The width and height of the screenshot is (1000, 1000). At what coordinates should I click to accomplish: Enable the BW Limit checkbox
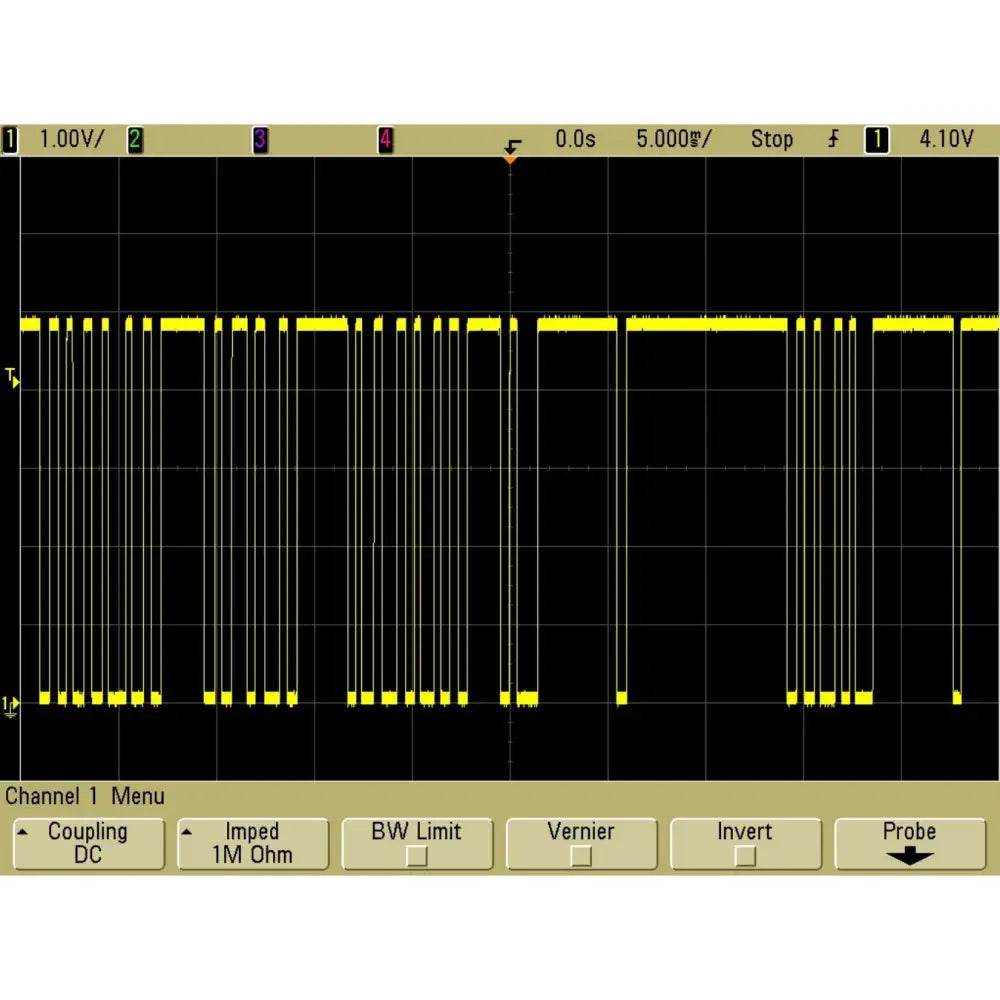click(416, 856)
